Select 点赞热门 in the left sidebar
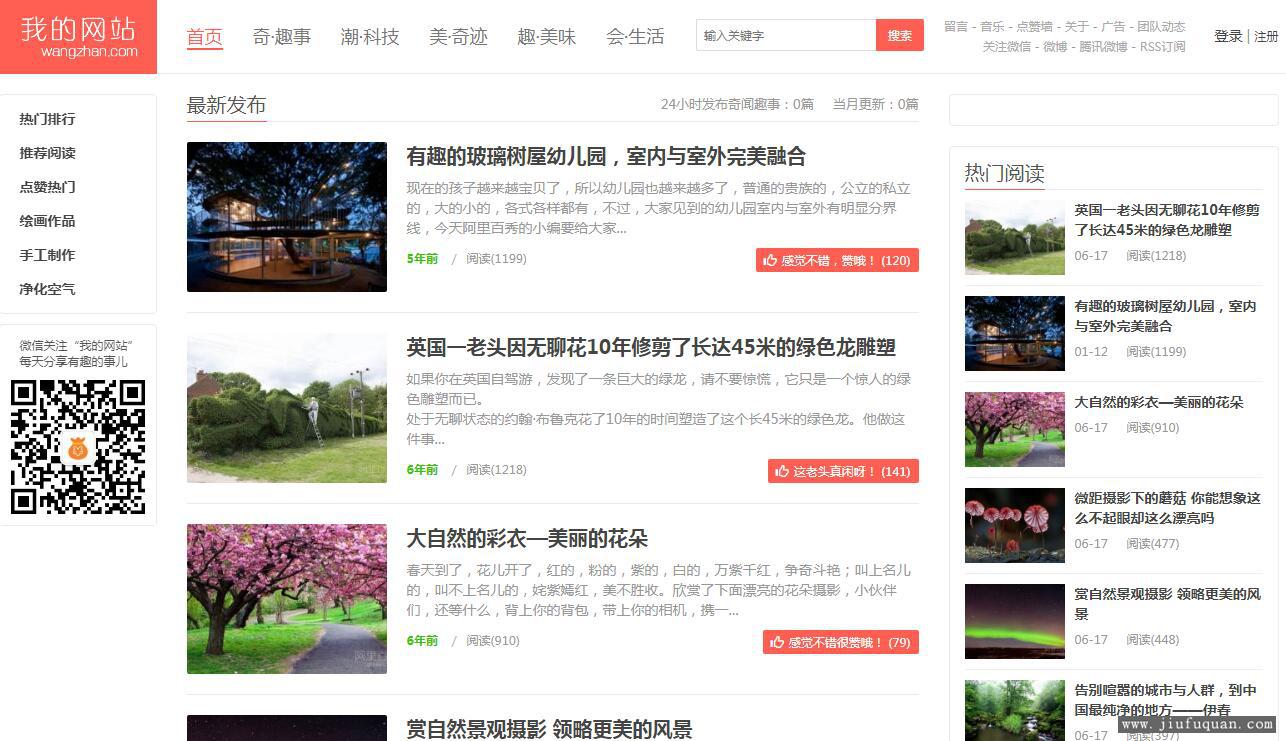This screenshot has height=741, width=1286. coord(47,187)
